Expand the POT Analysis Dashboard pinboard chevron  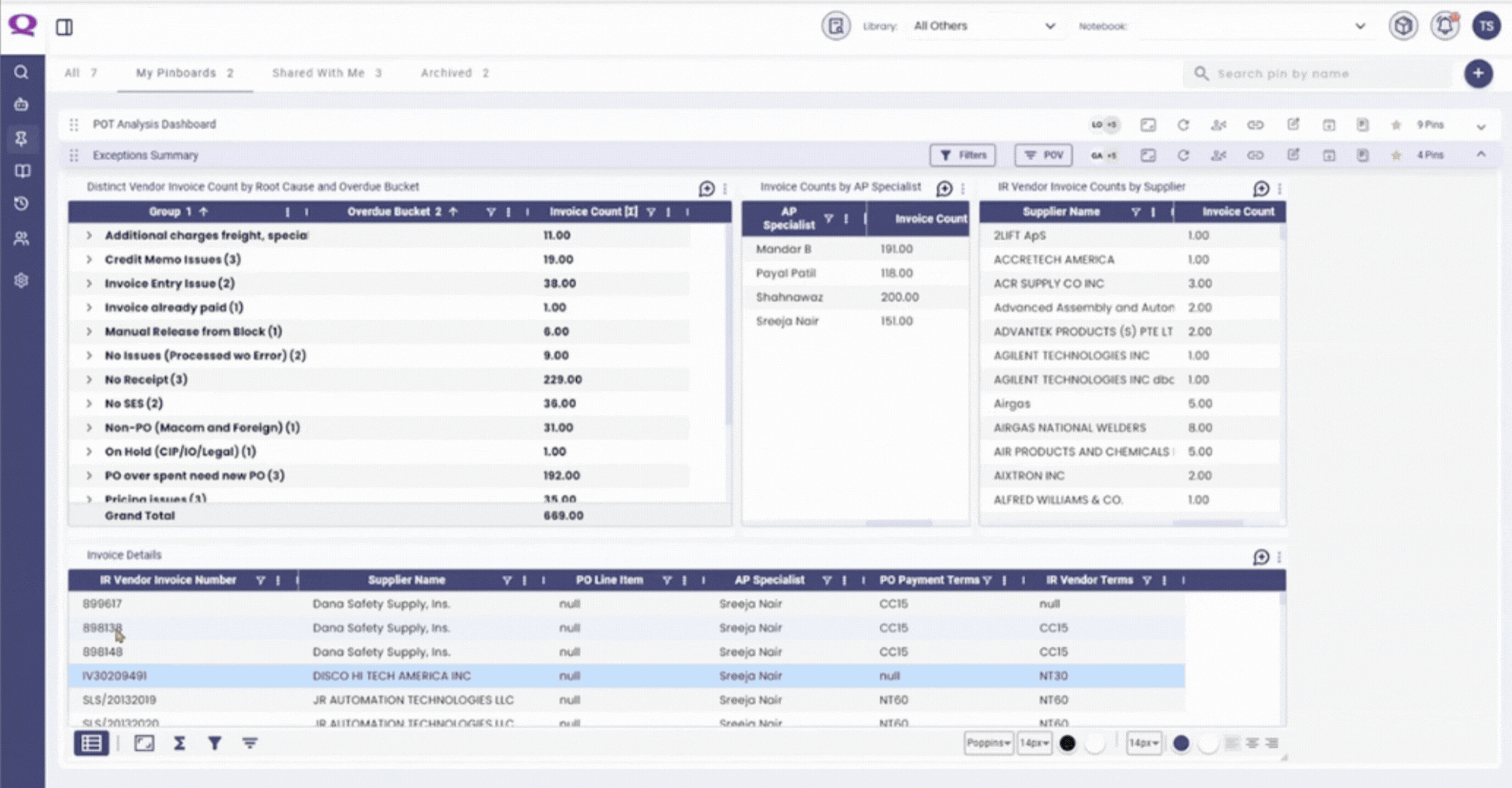pos(1480,126)
